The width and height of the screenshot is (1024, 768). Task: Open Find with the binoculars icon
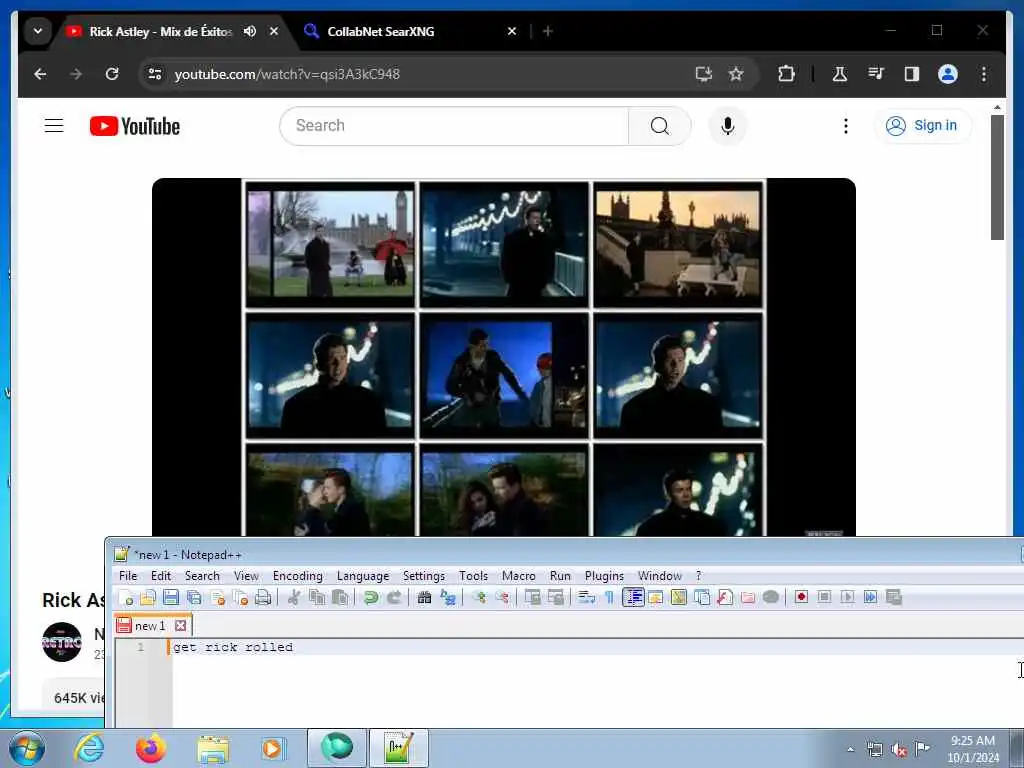424,597
